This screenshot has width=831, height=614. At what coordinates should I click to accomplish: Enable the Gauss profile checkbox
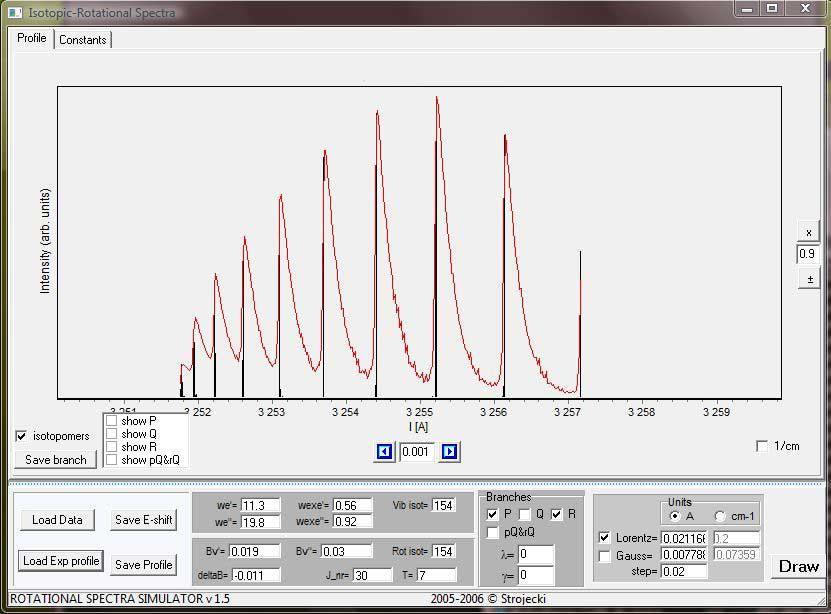pyautogui.click(x=604, y=556)
